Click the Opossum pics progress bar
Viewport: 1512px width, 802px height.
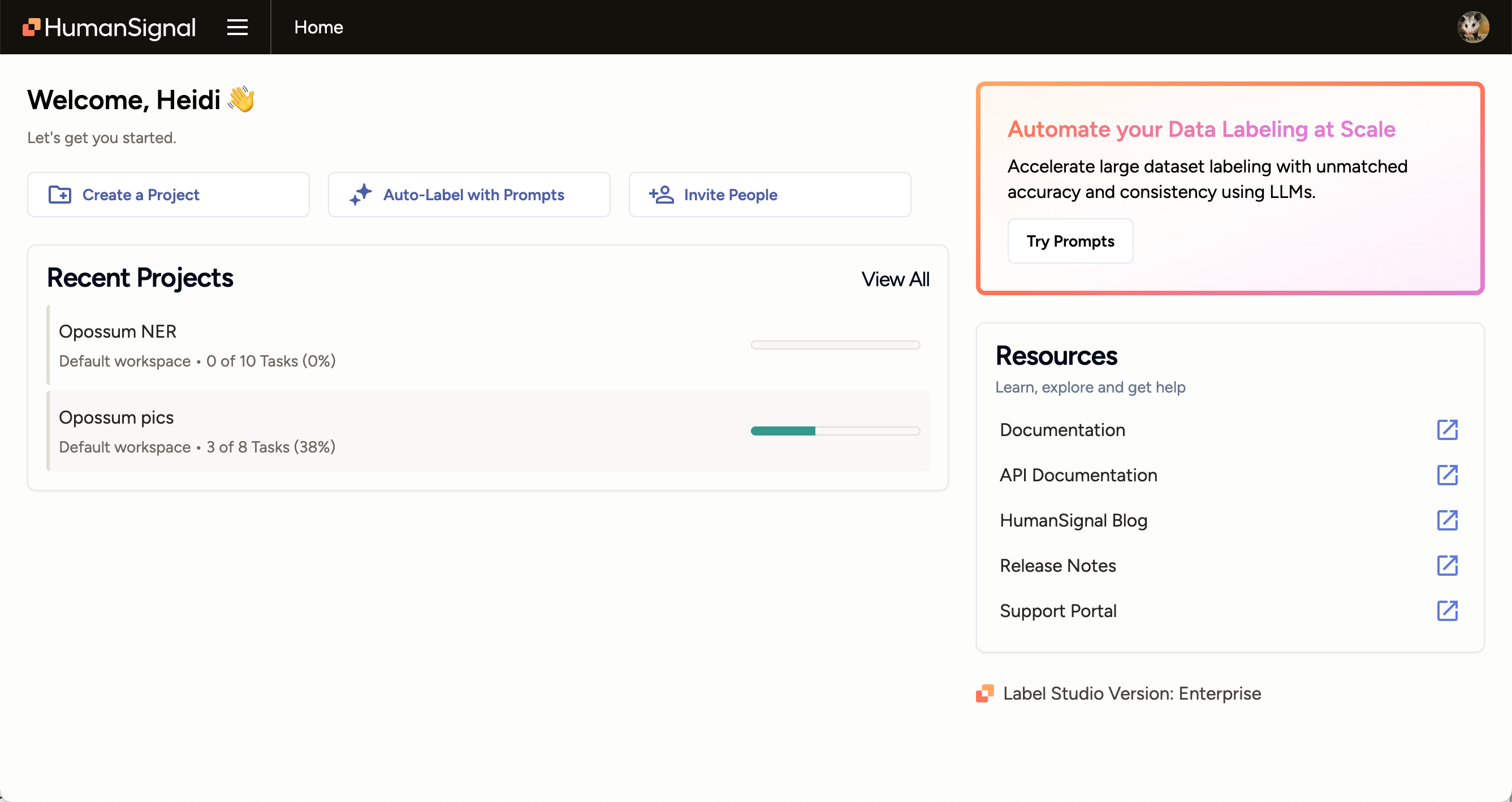[835, 431]
